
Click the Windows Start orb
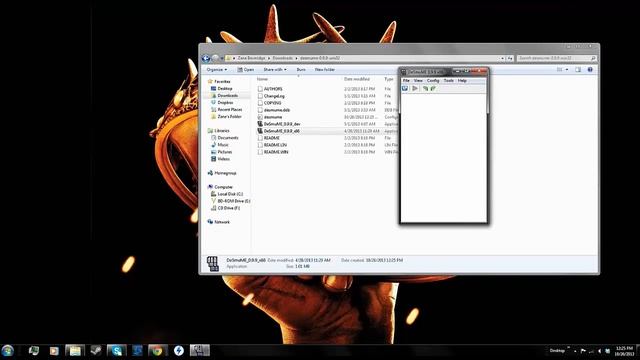8,350
